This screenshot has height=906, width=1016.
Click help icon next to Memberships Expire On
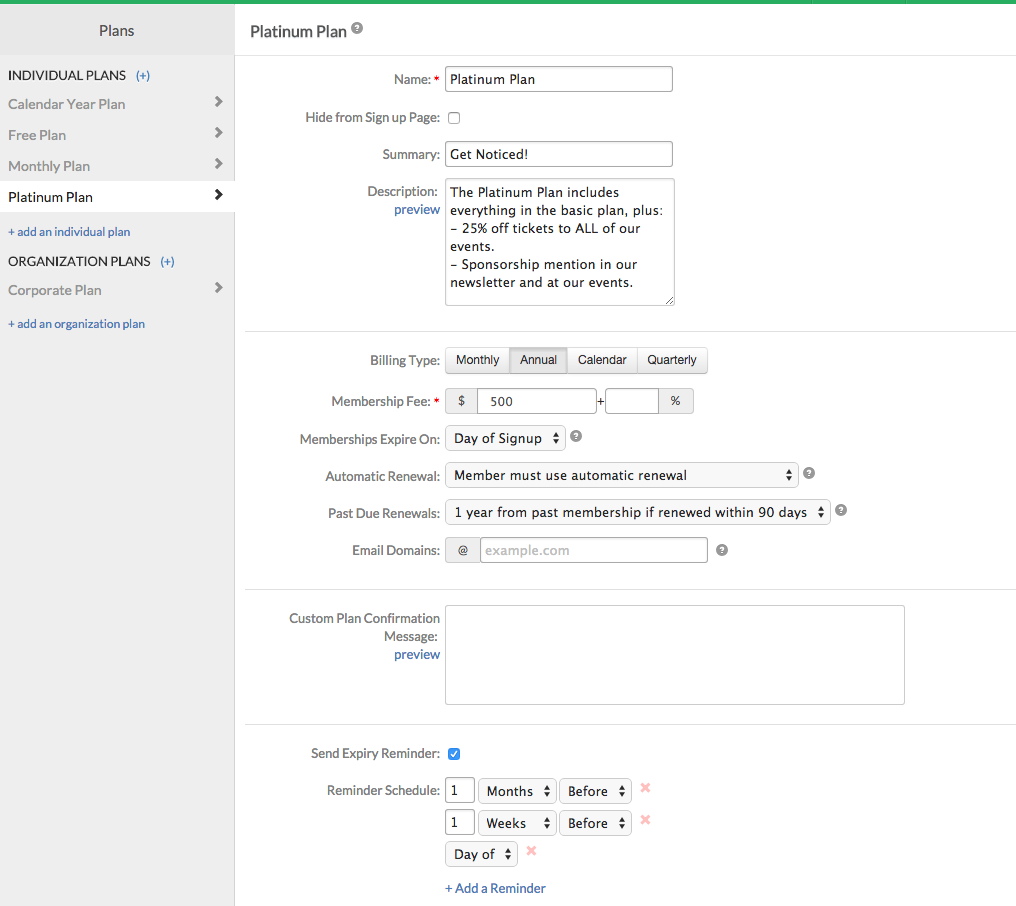click(576, 437)
